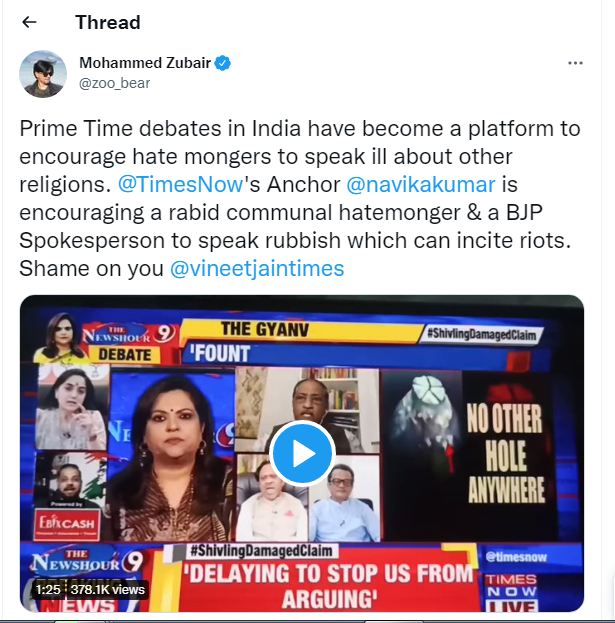
Task: Open the @vineetjaintimes mention
Action: [257, 268]
